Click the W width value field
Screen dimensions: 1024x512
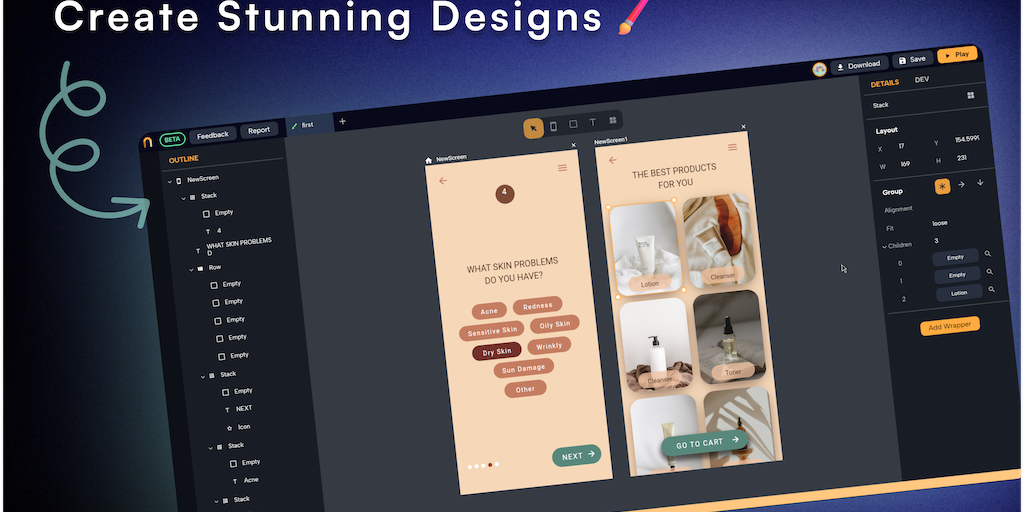906,164
